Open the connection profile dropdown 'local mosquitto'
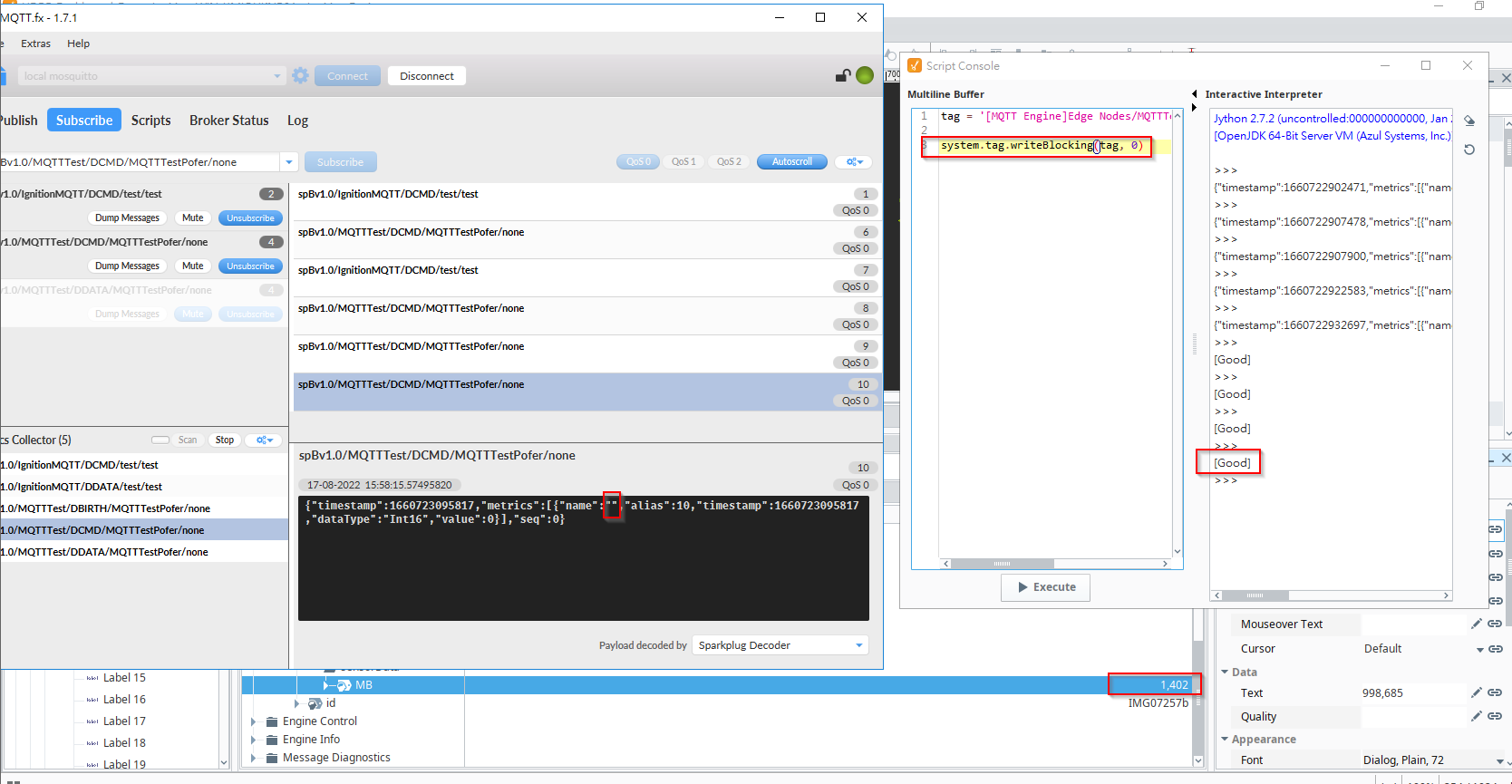The image size is (1512, 784). (x=151, y=76)
